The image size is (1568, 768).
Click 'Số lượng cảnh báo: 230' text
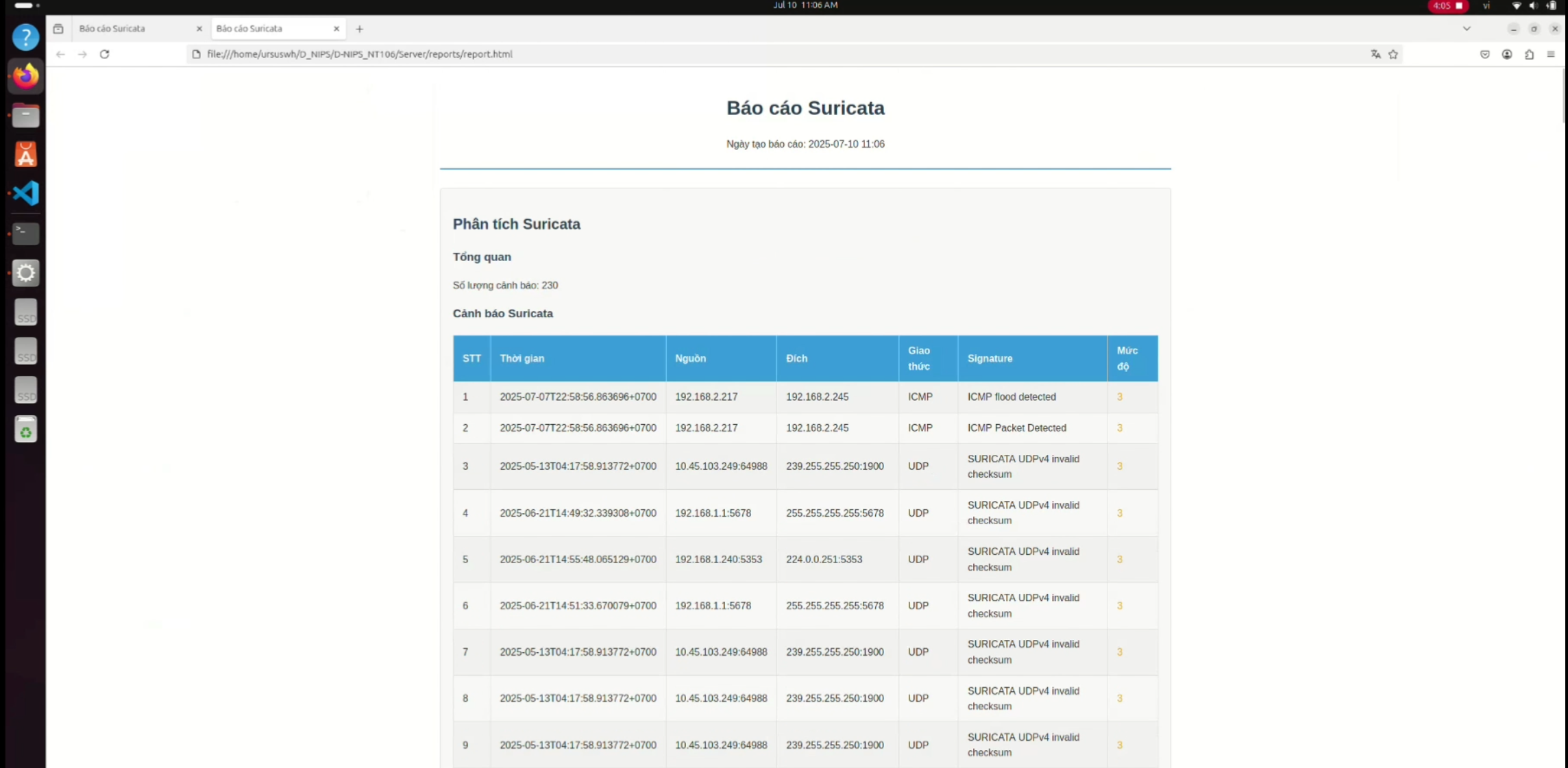[x=505, y=285]
